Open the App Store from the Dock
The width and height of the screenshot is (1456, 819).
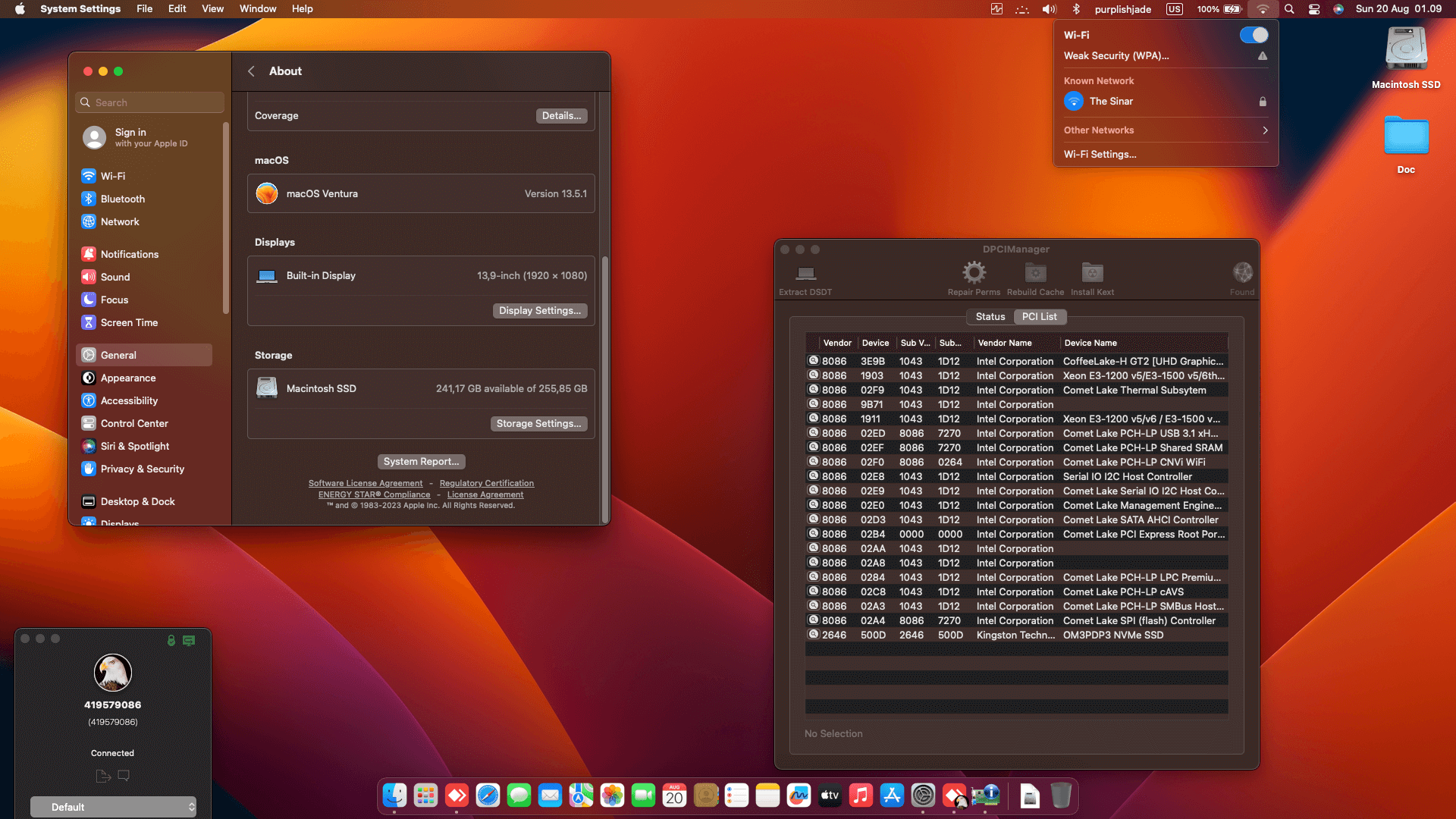(892, 795)
